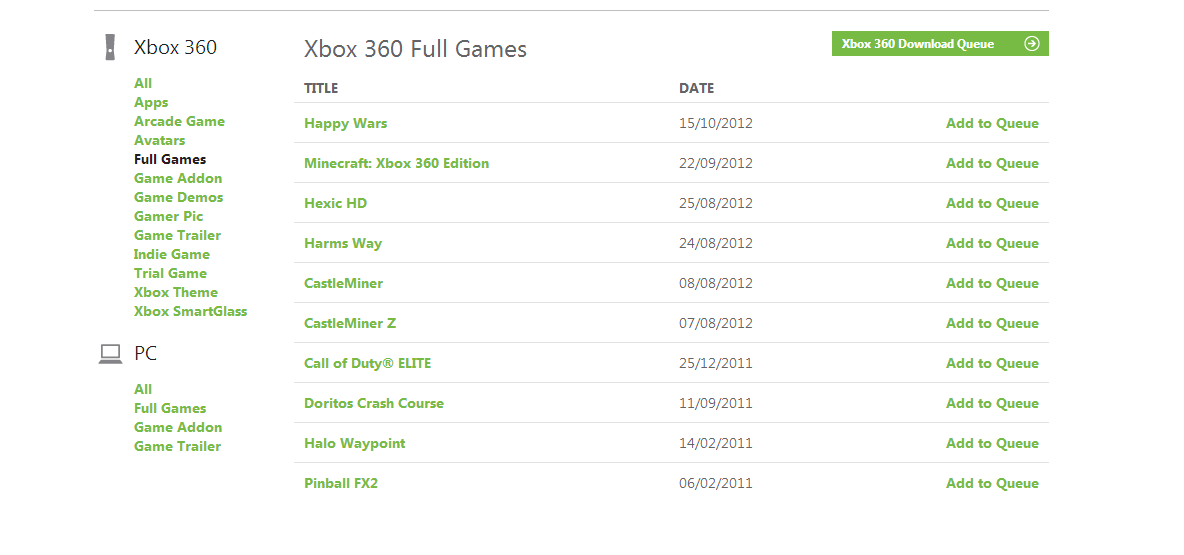This screenshot has width=1184, height=555.
Task: Click the date 25/08/2012
Action: coord(716,203)
